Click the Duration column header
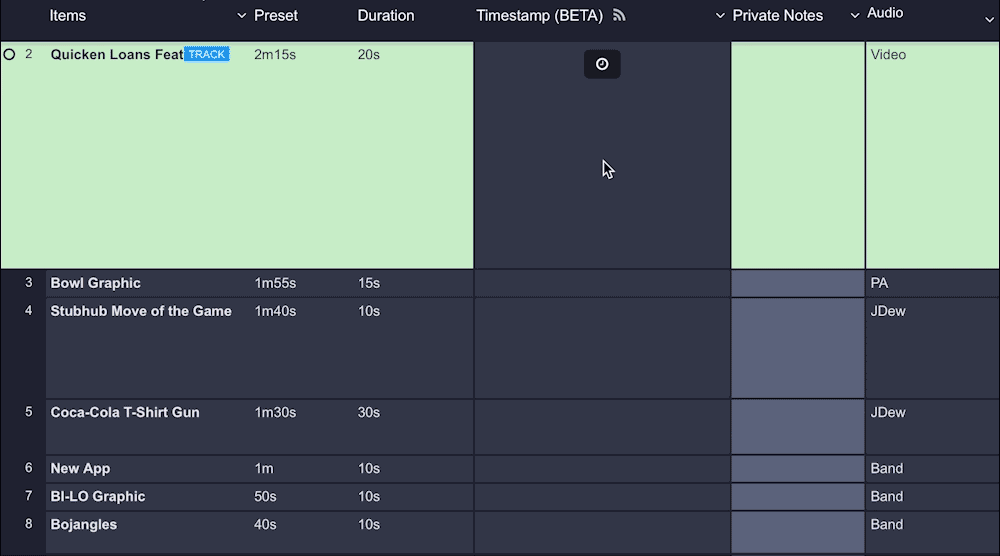 pyautogui.click(x=386, y=16)
